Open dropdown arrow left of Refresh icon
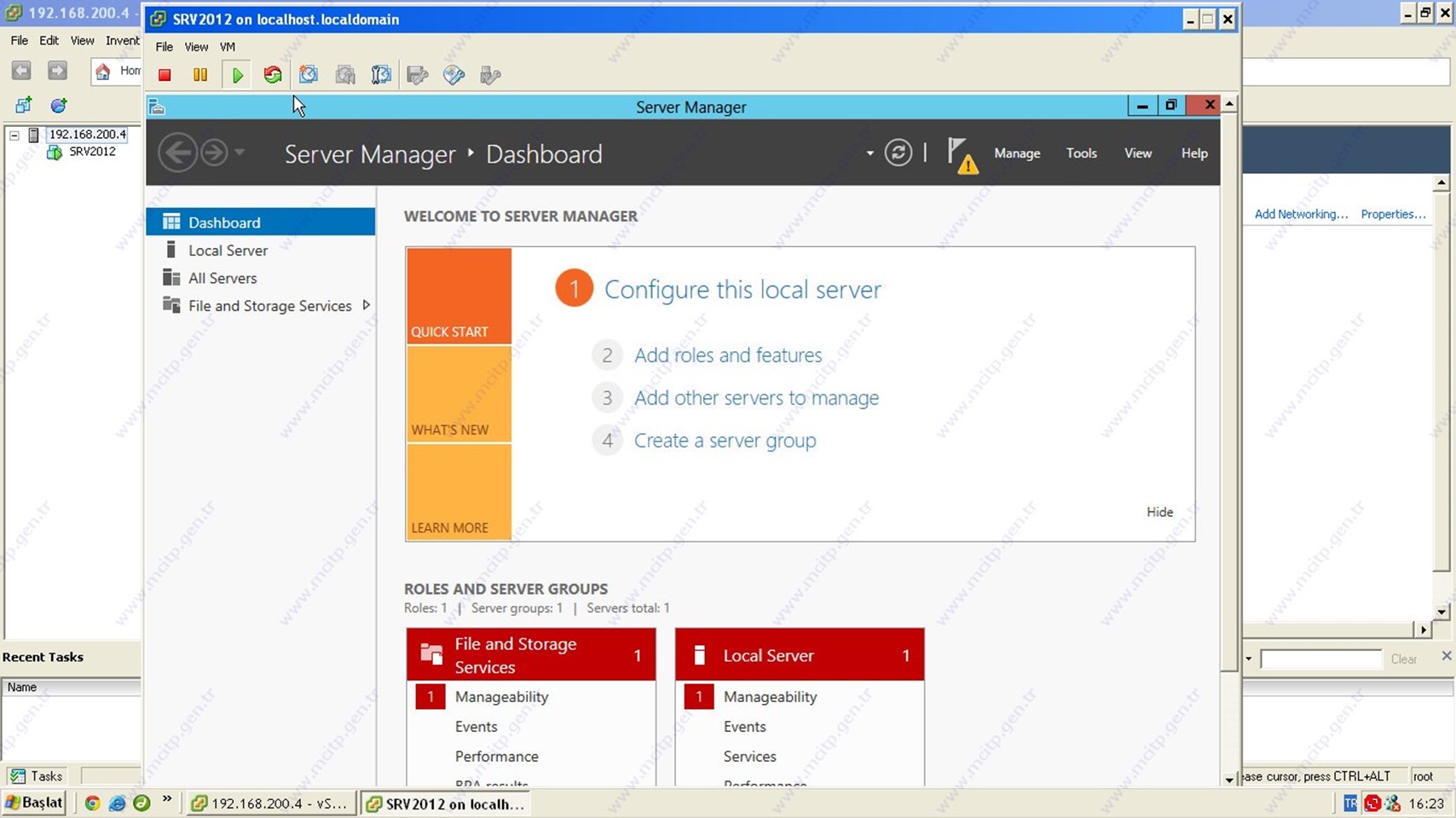 click(870, 153)
